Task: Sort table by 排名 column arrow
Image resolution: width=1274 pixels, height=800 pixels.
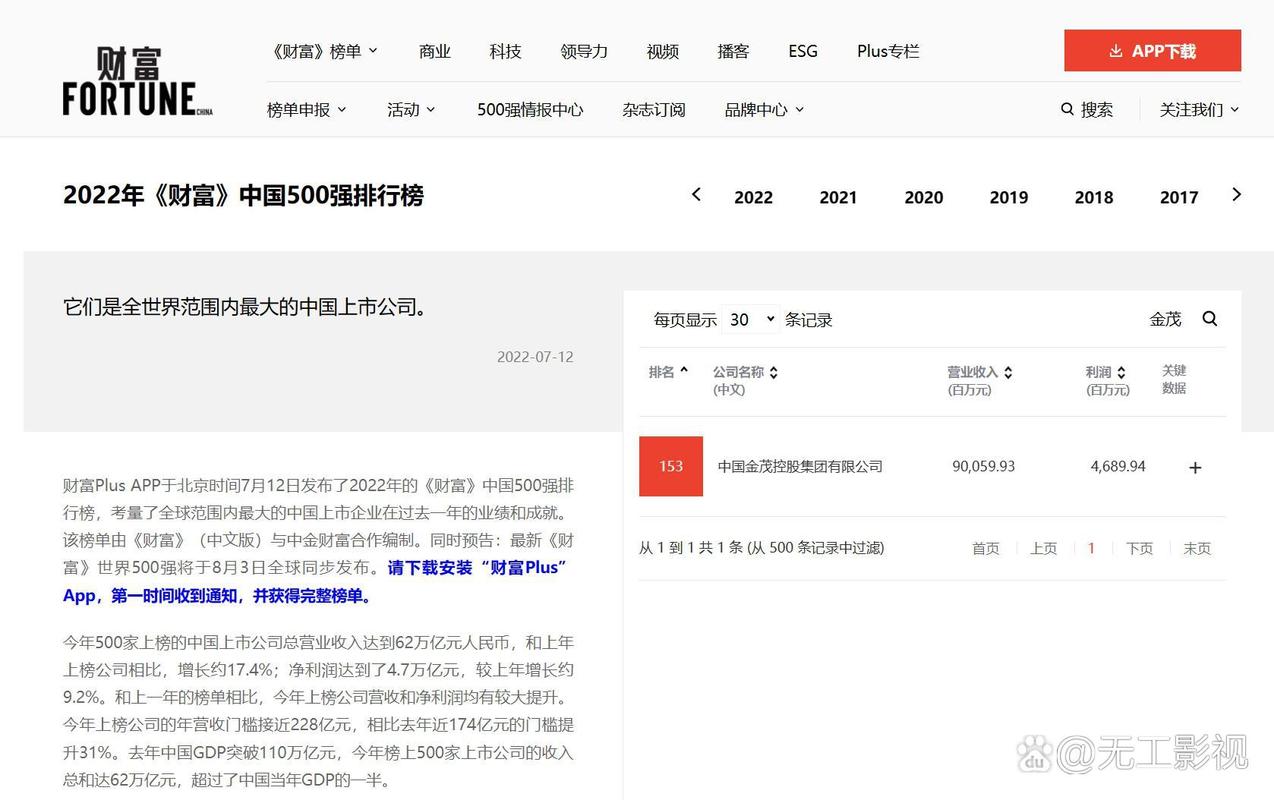Action: 684,371
